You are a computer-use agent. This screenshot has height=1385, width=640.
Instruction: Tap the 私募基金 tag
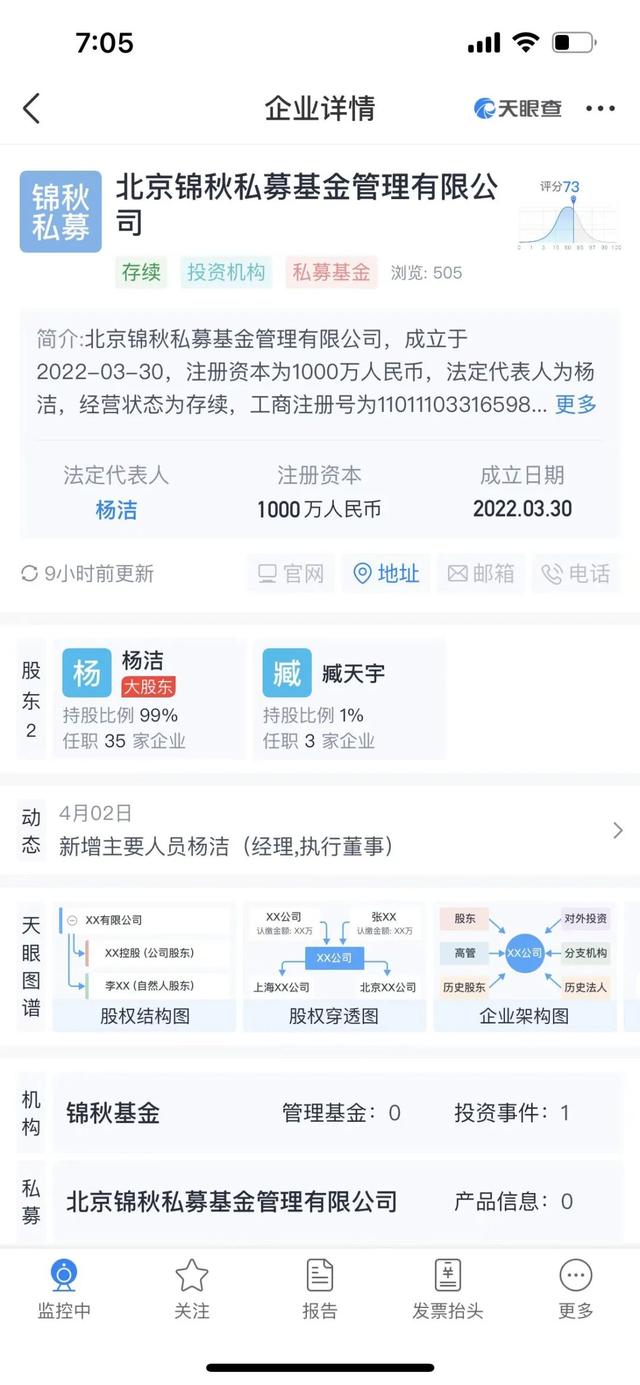pos(331,272)
